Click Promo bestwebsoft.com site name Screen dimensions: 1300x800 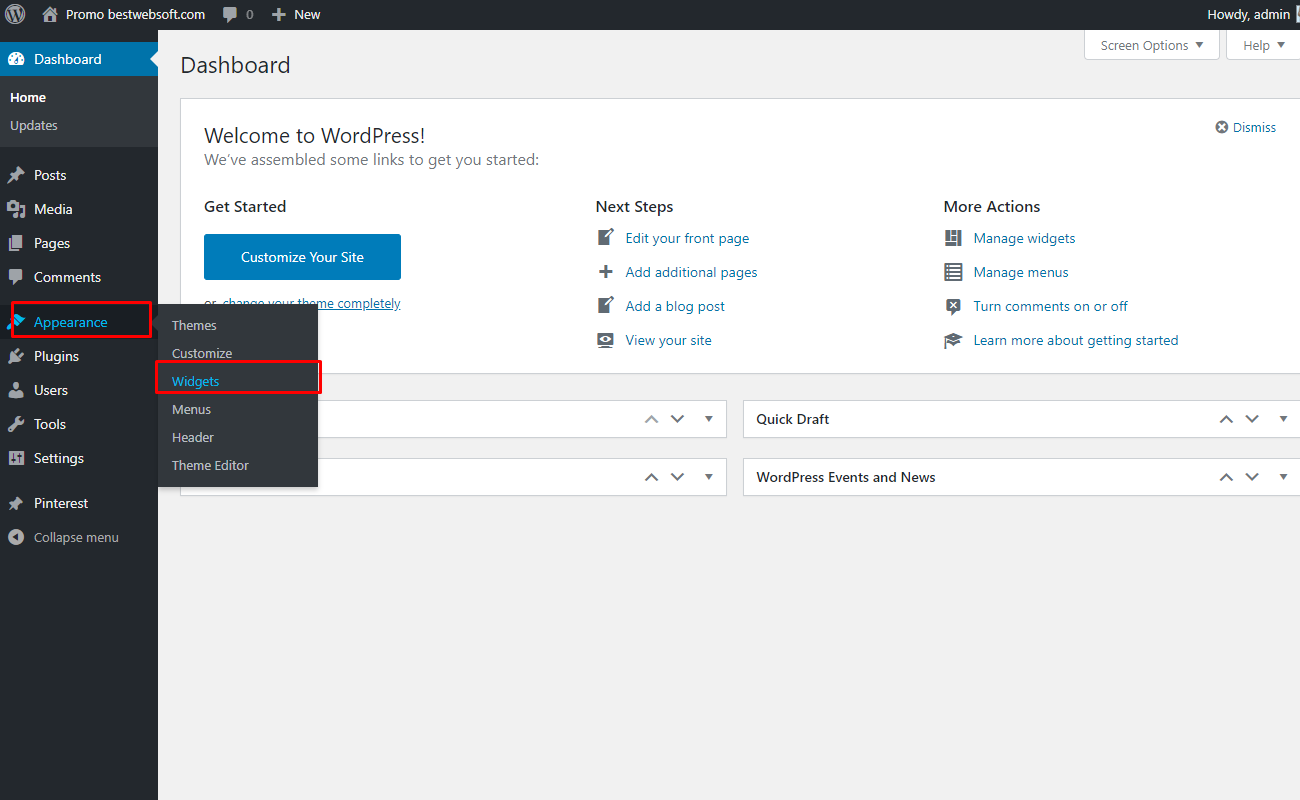(135, 14)
